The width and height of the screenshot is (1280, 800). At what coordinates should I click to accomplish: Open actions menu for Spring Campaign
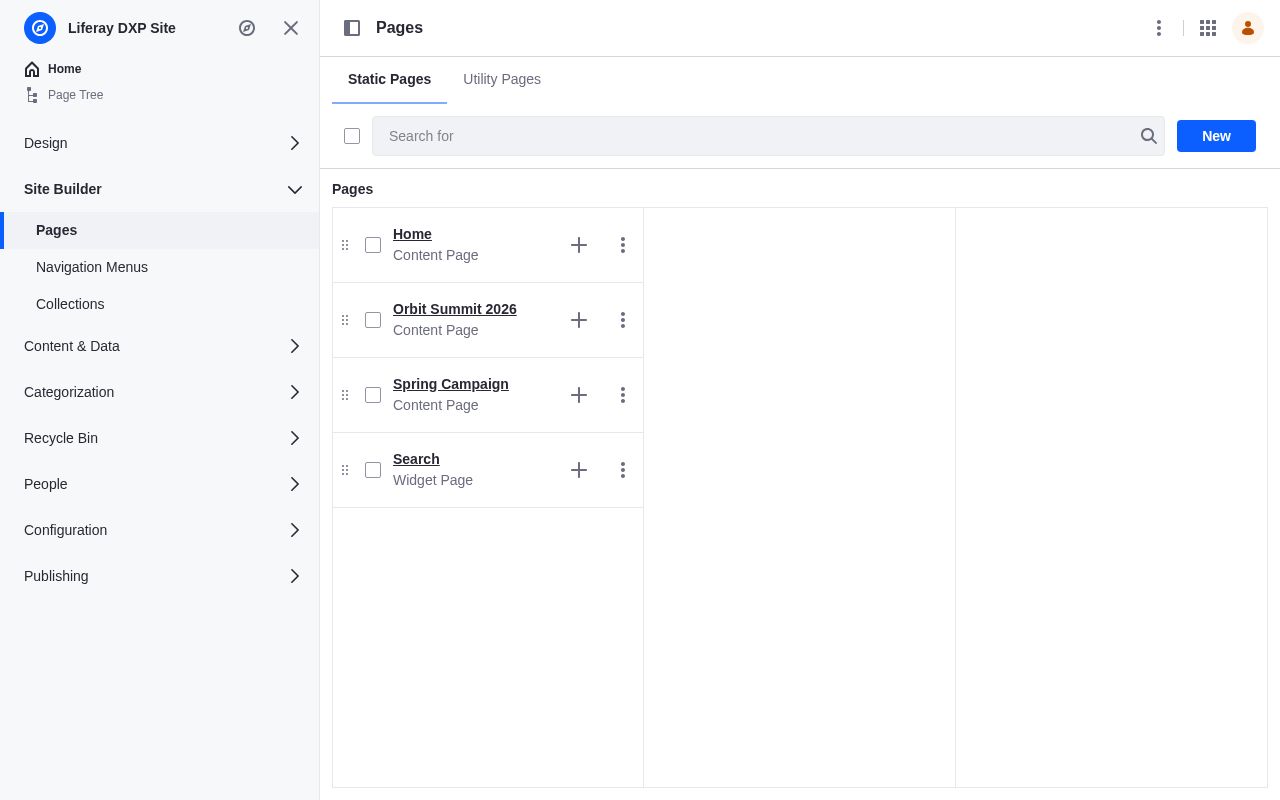click(623, 395)
